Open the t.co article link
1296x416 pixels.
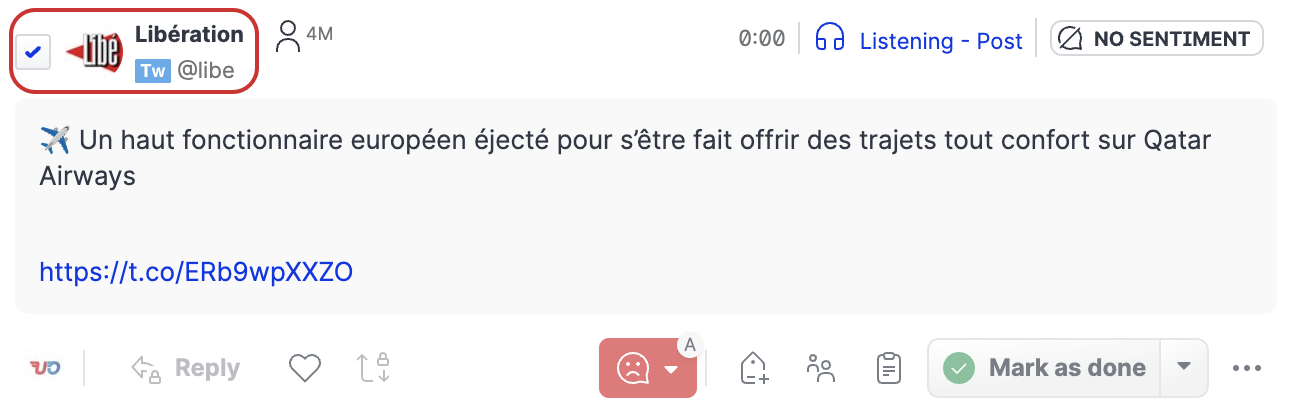pyautogui.click(x=196, y=271)
